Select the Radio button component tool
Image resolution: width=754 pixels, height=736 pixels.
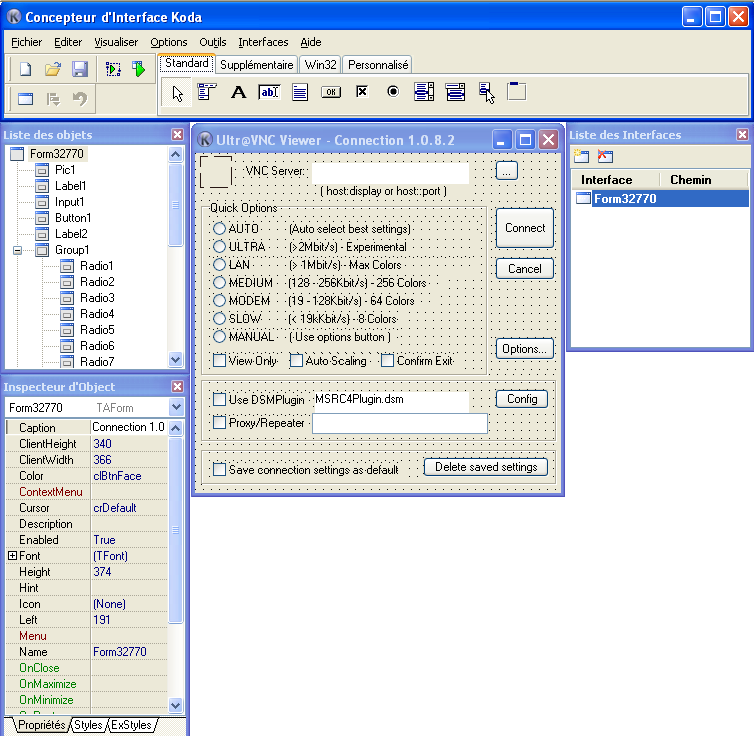coord(393,91)
